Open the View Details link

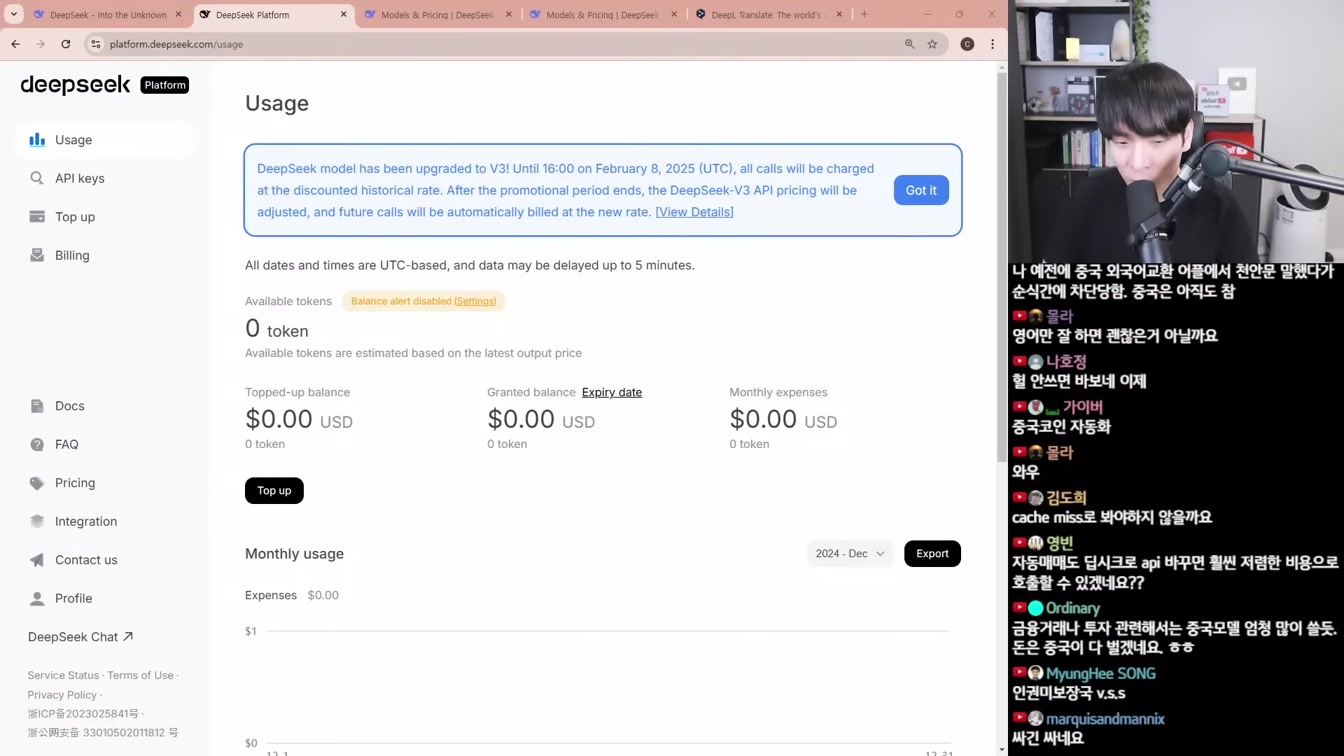click(694, 212)
